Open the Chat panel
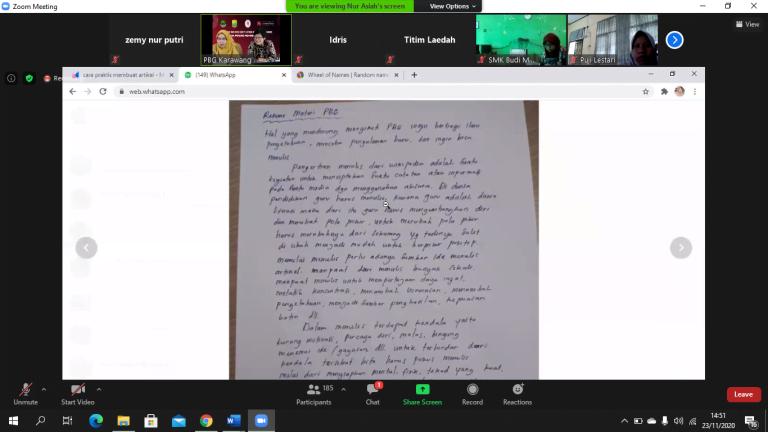The width and height of the screenshot is (768, 432). pyautogui.click(x=372, y=393)
